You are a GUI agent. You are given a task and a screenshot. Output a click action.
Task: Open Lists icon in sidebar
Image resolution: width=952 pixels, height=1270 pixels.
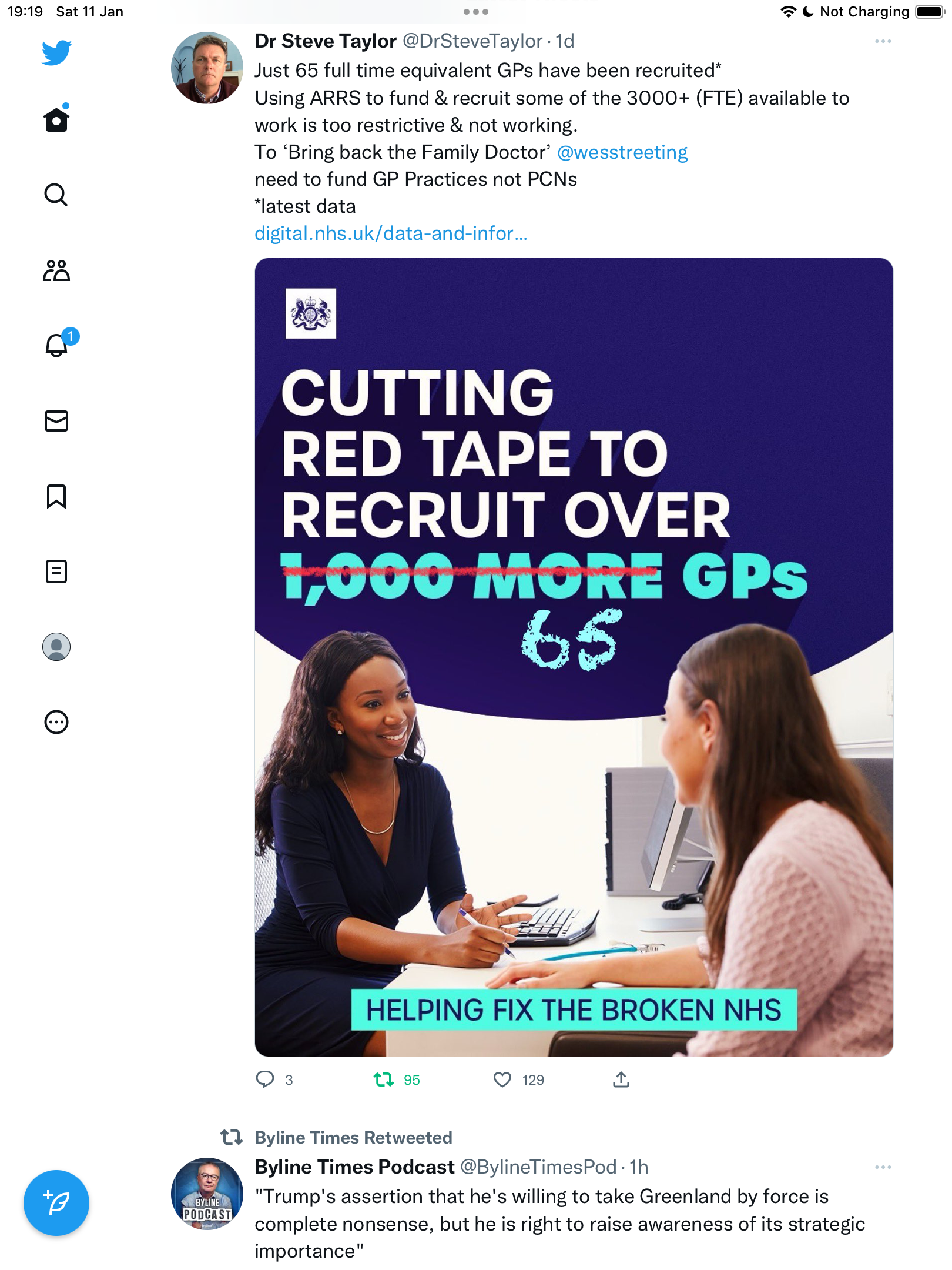56,571
